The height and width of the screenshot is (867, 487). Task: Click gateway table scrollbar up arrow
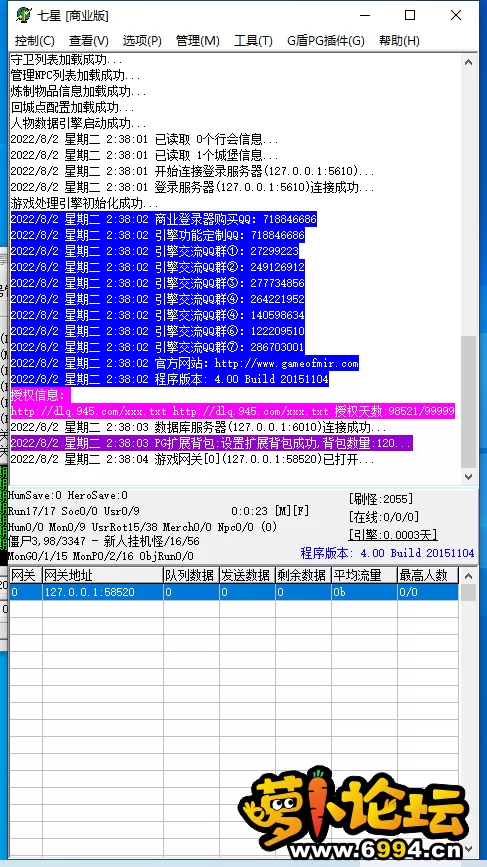469,577
